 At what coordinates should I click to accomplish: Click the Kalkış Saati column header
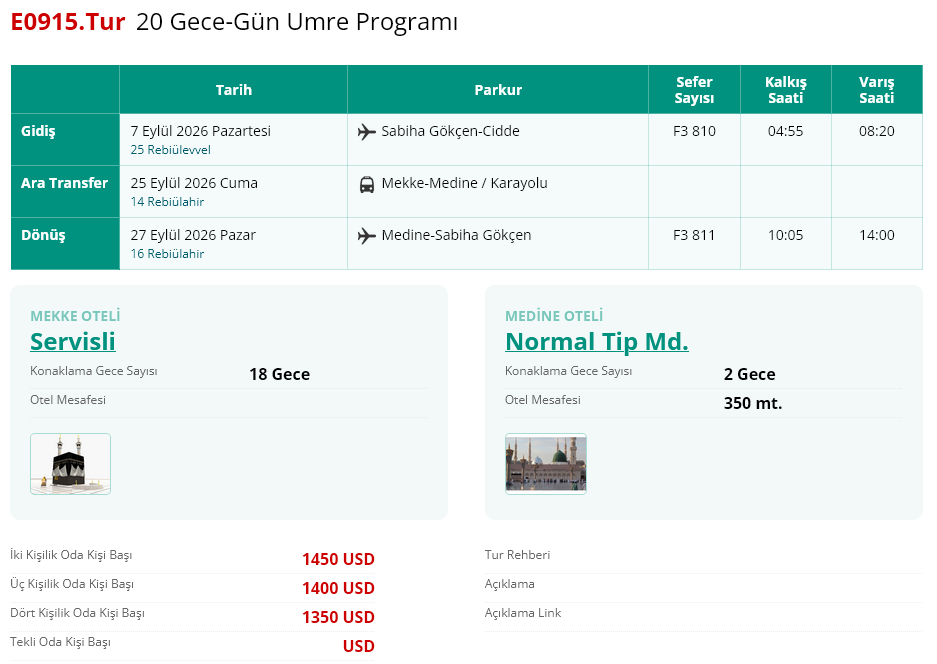(785, 90)
